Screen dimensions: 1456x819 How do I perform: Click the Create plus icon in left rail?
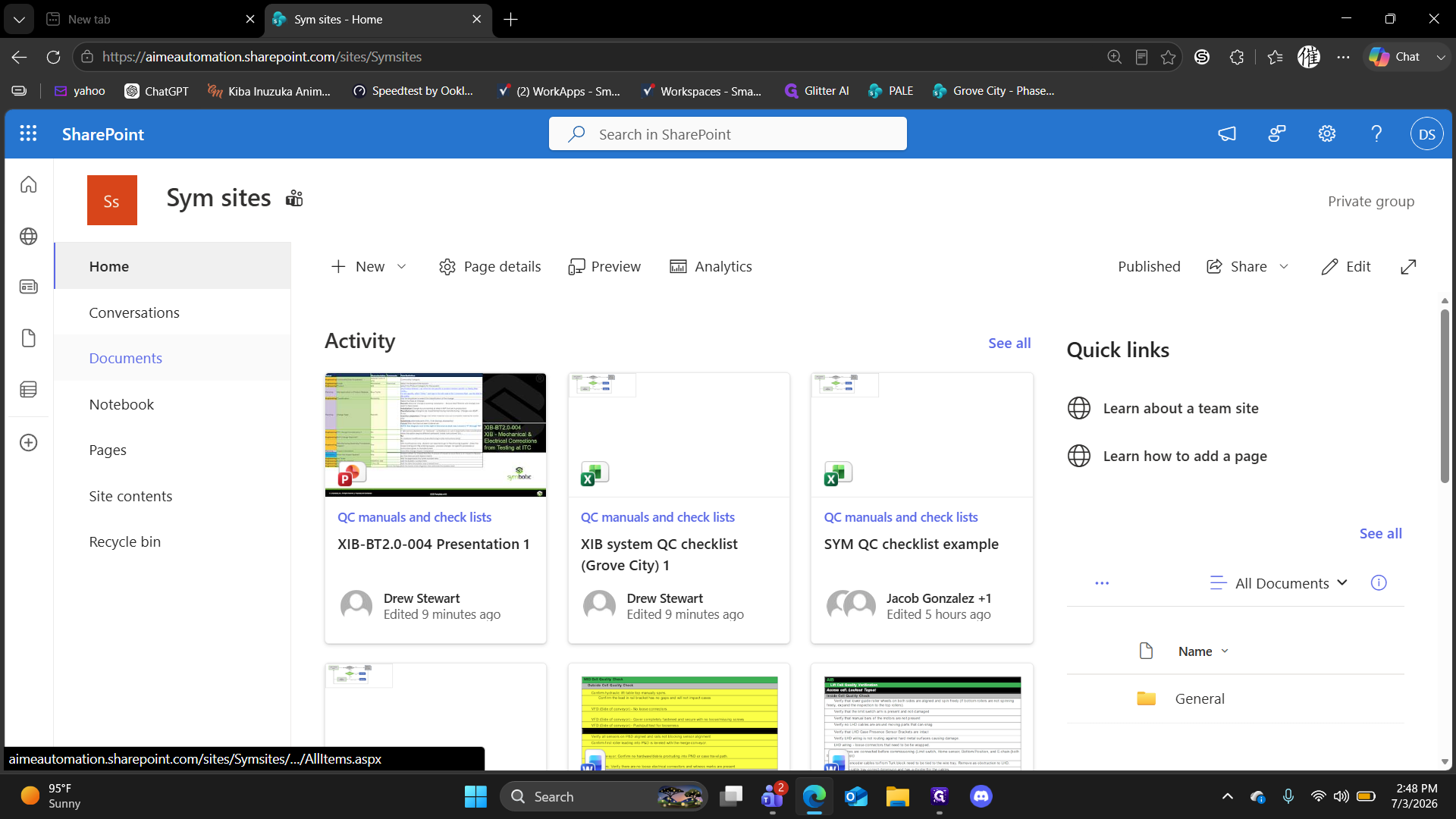click(29, 443)
